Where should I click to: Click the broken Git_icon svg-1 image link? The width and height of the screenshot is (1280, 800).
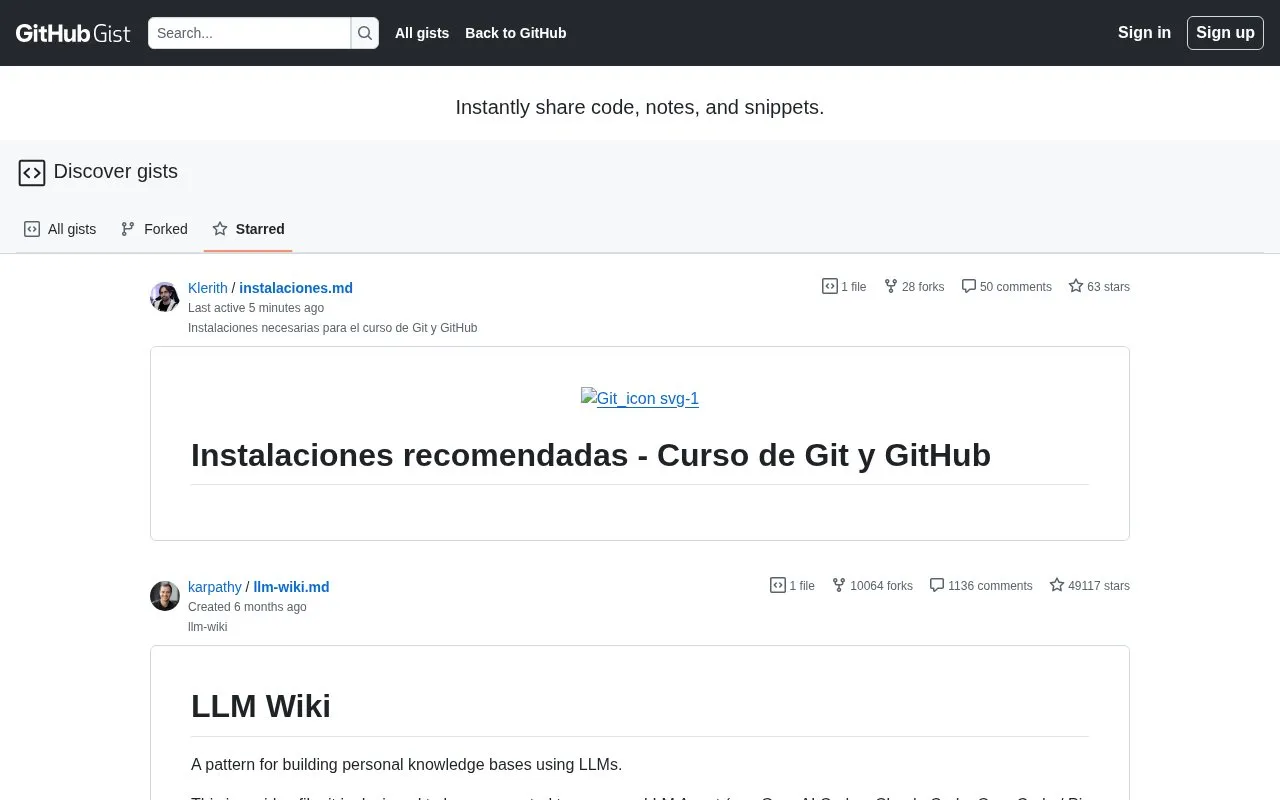(640, 398)
